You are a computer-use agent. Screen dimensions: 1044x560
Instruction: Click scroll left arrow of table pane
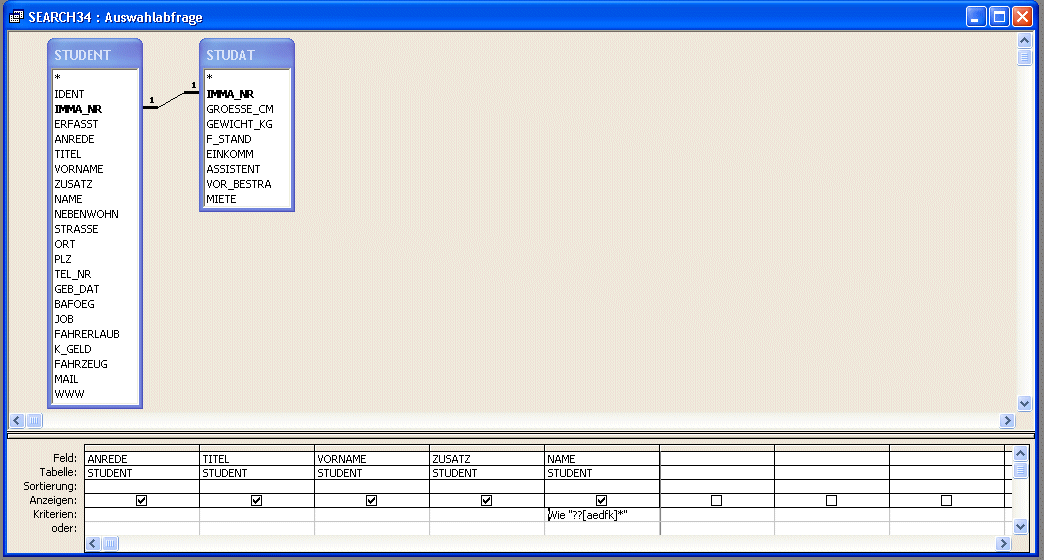(17, 420)
